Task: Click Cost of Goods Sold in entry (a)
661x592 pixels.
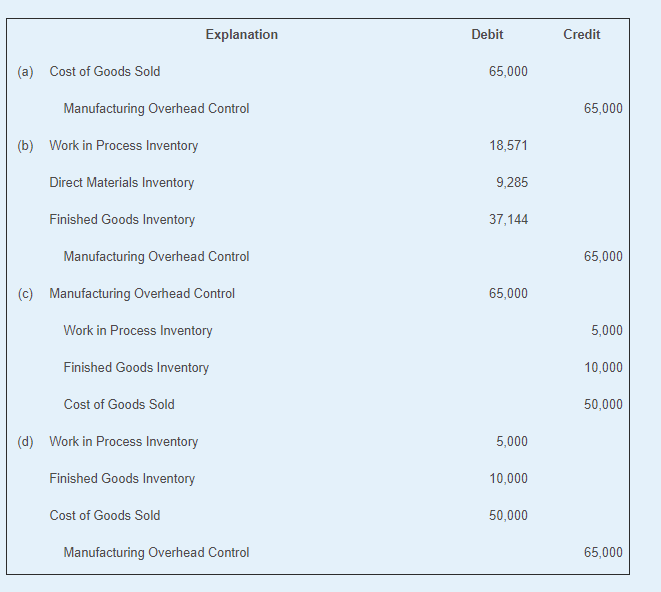Action: pyautogui.click(x=104, y=72)
